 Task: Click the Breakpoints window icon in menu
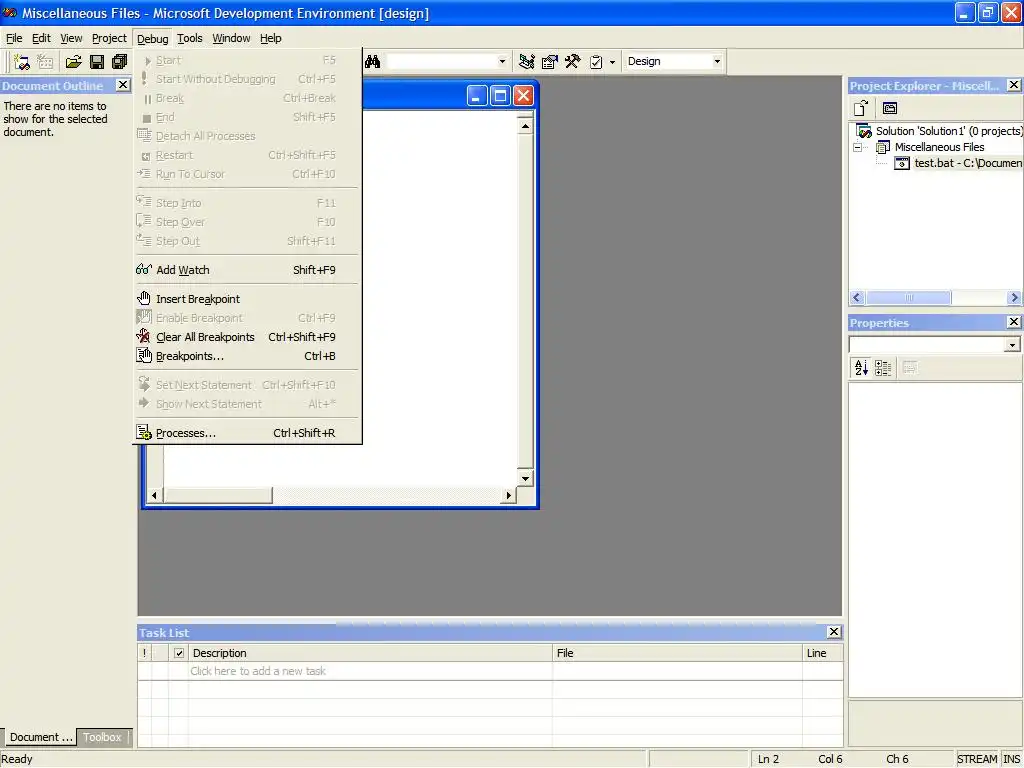pos(144,355)
